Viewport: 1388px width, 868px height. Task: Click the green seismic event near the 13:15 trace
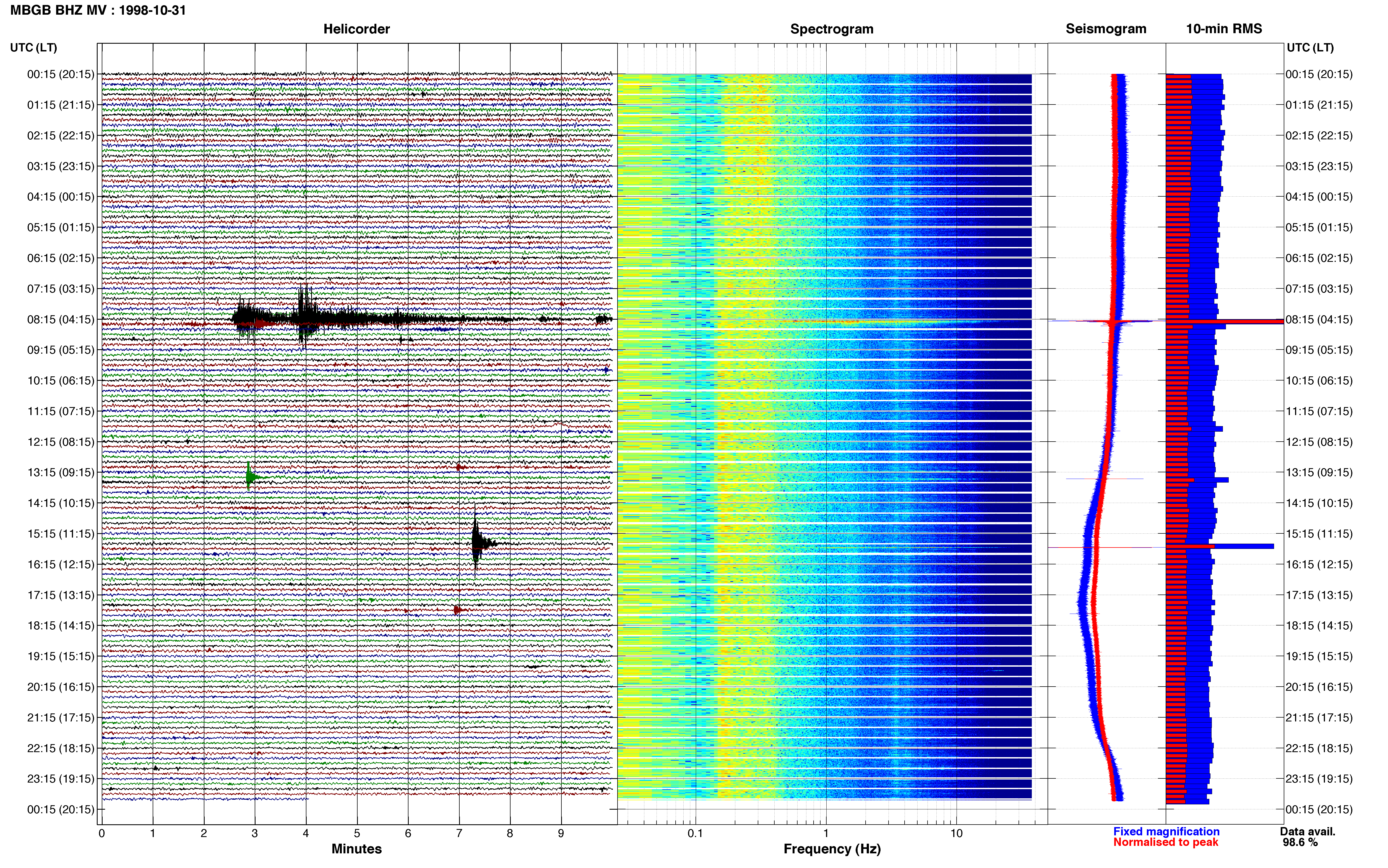coord(250,476)
